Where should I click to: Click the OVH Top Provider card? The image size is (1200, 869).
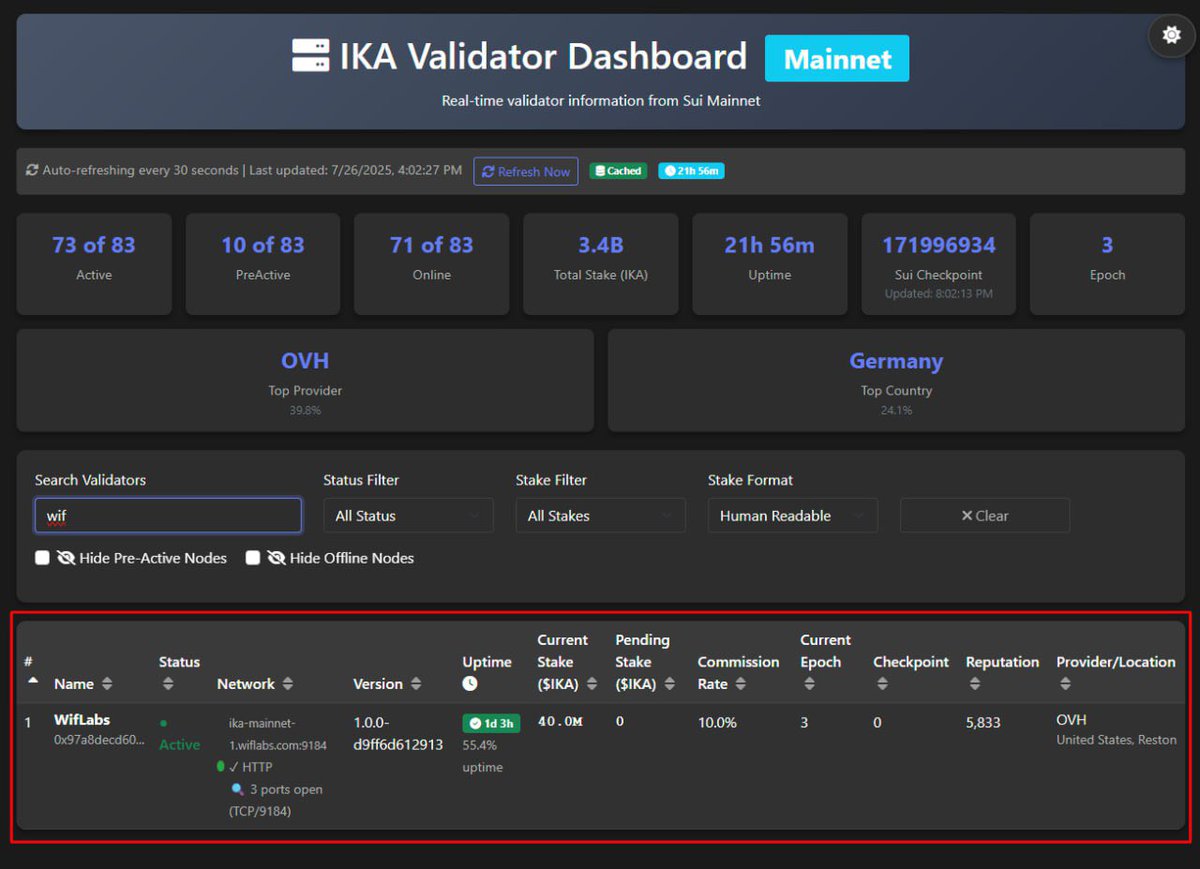click(305, 381)
